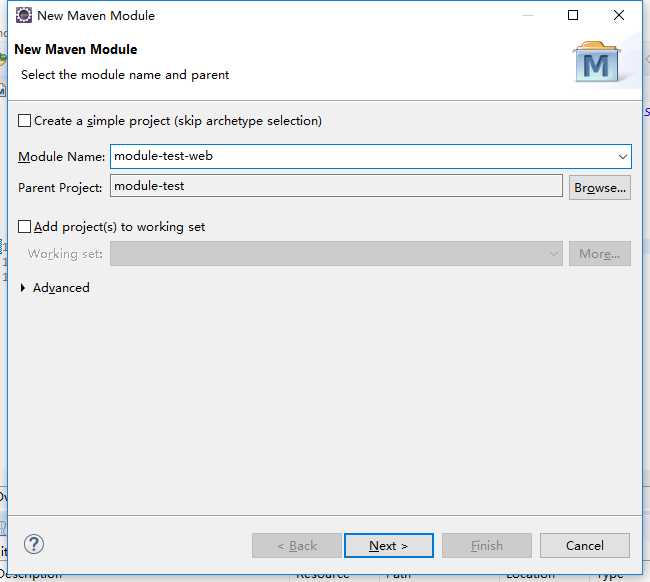The image size is (650, 582).
Task: Enable Create a simple project checkbox
Action: (x=24, y=121)
